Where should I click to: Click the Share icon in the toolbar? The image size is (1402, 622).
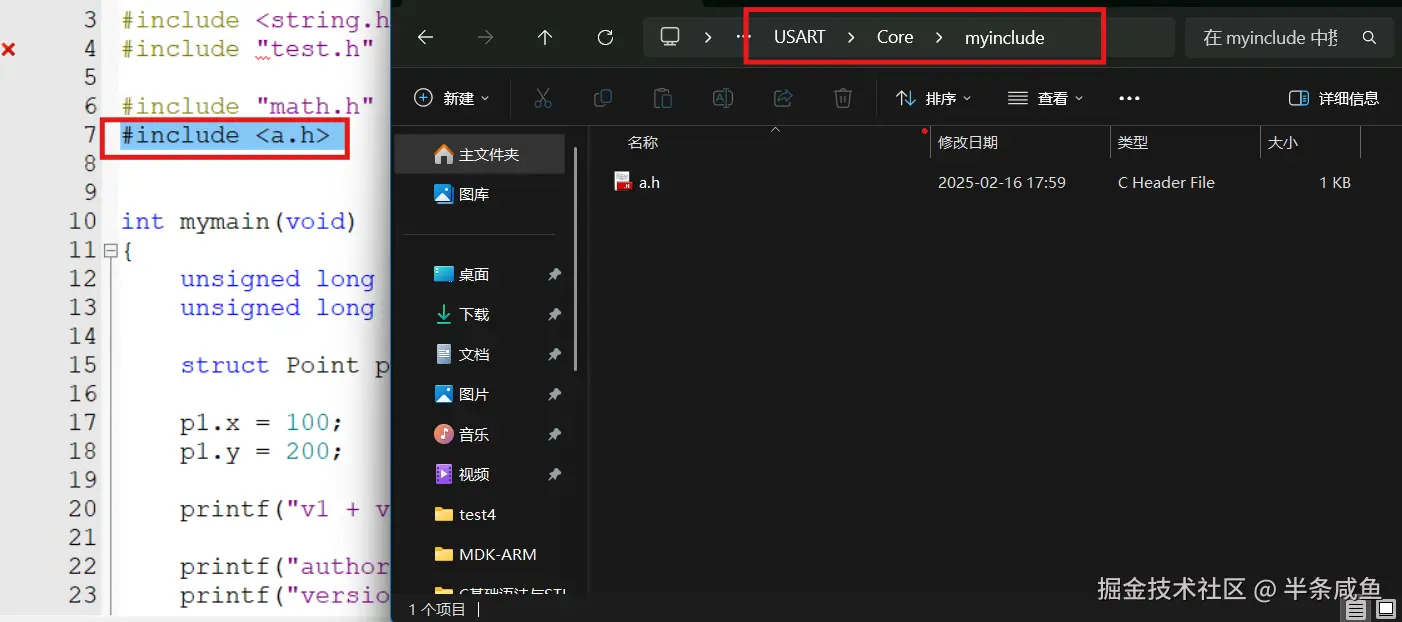[782, 97]
